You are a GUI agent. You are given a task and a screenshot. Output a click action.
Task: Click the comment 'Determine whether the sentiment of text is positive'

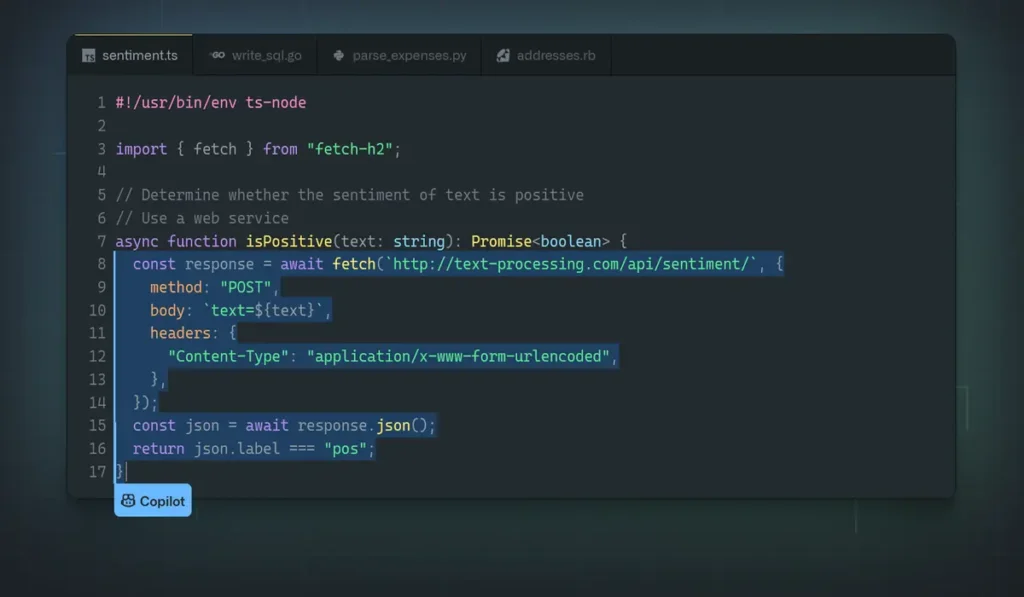[362, 195]
